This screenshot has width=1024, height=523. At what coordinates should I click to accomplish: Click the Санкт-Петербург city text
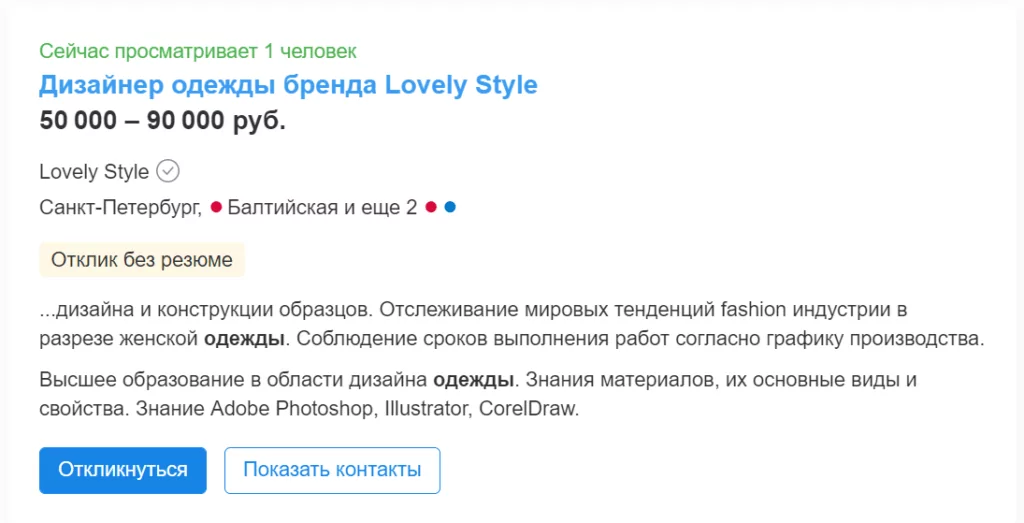point(120,208)
